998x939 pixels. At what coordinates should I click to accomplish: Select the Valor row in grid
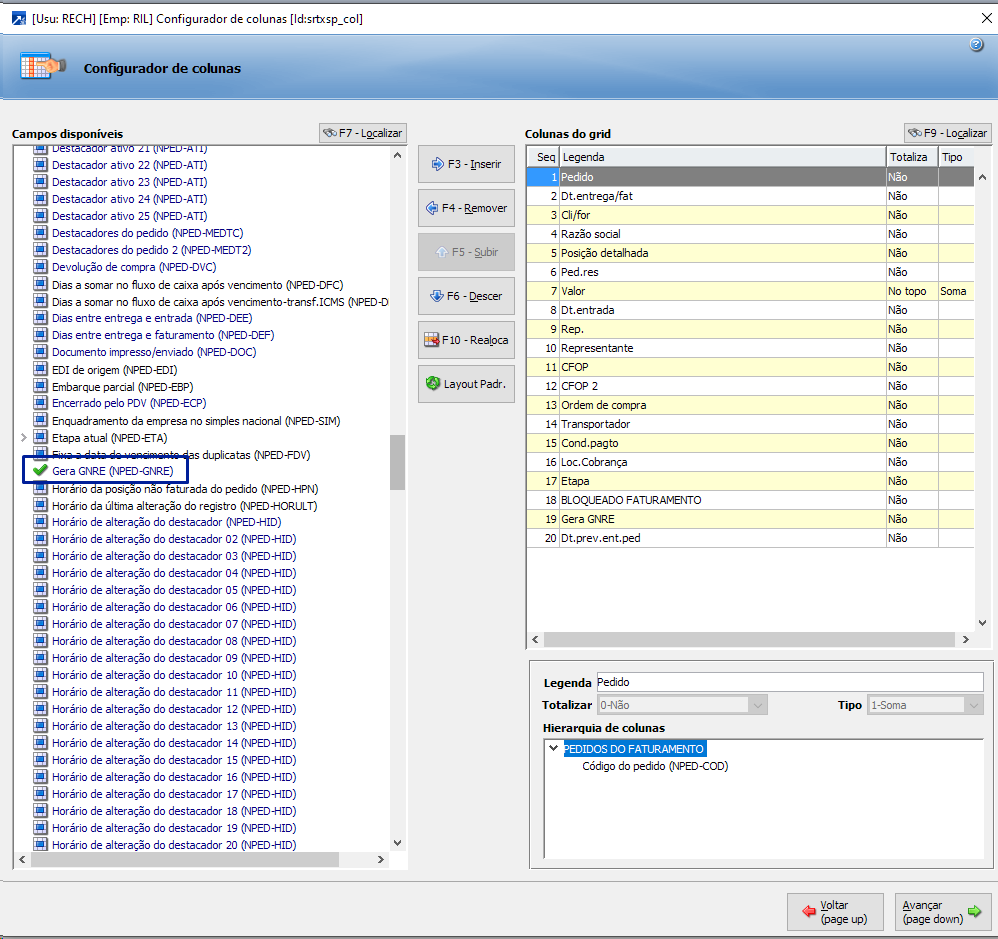coord(720,291)
